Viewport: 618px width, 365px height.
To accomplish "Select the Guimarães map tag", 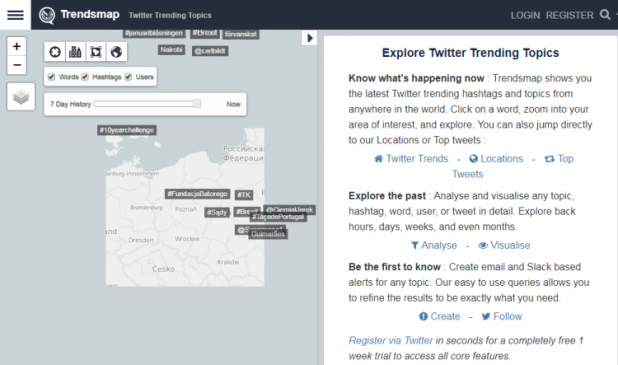I will click(268, 234).
